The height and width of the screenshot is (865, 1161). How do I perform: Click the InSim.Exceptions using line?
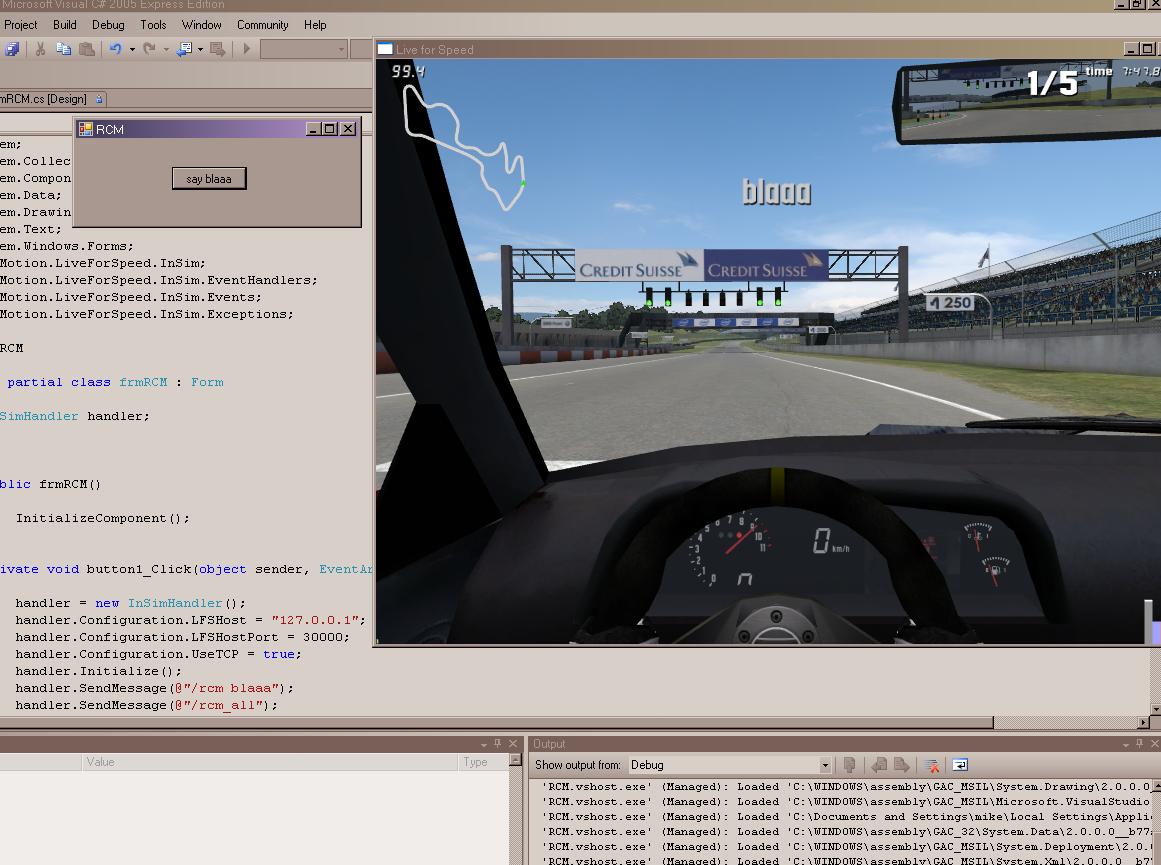pos(147,314)
